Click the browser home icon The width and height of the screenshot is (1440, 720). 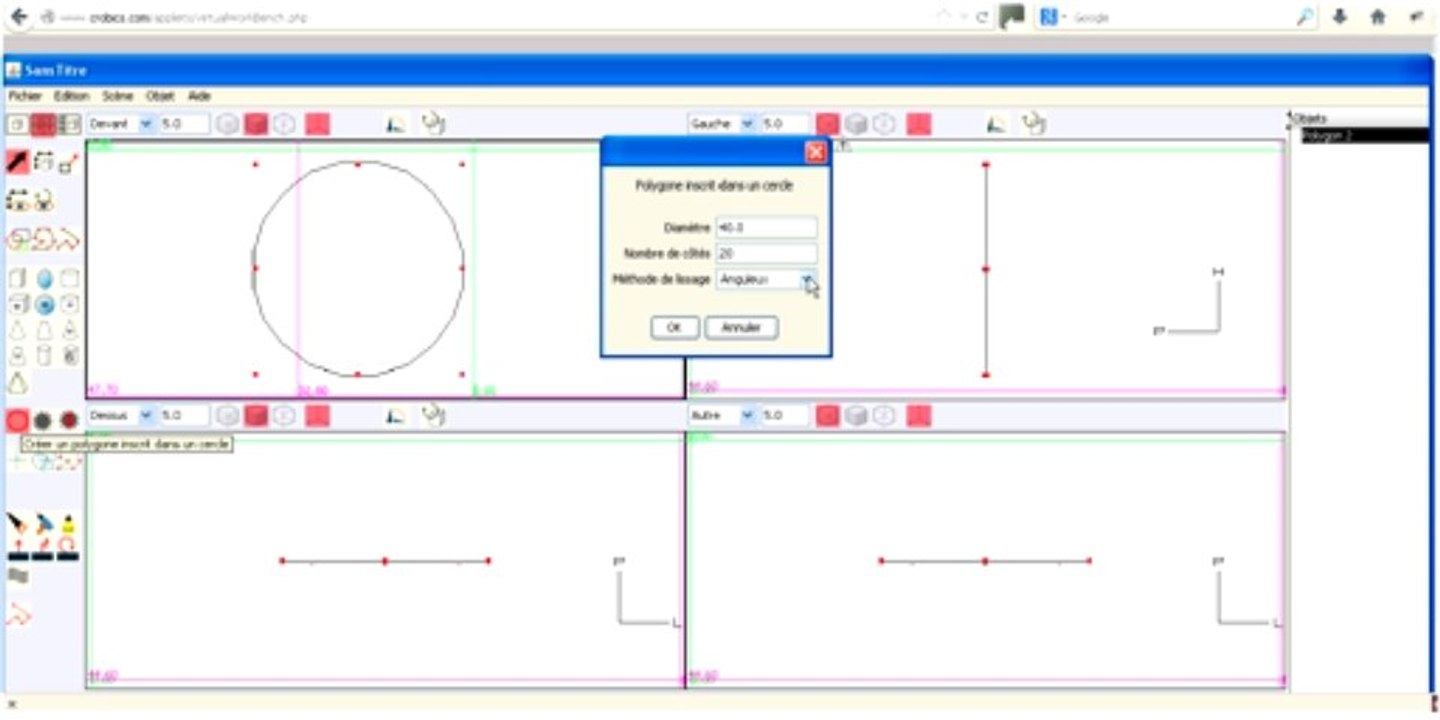tap(1378, 17)
